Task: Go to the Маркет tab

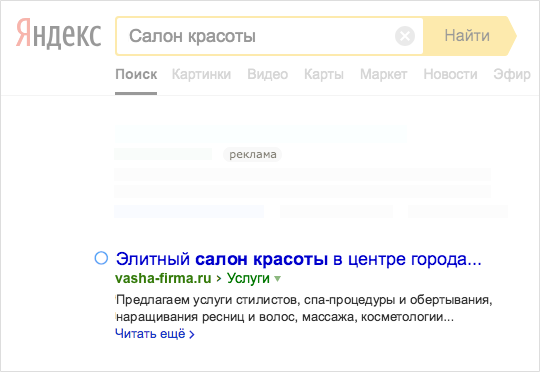Action: click(384, 74)
